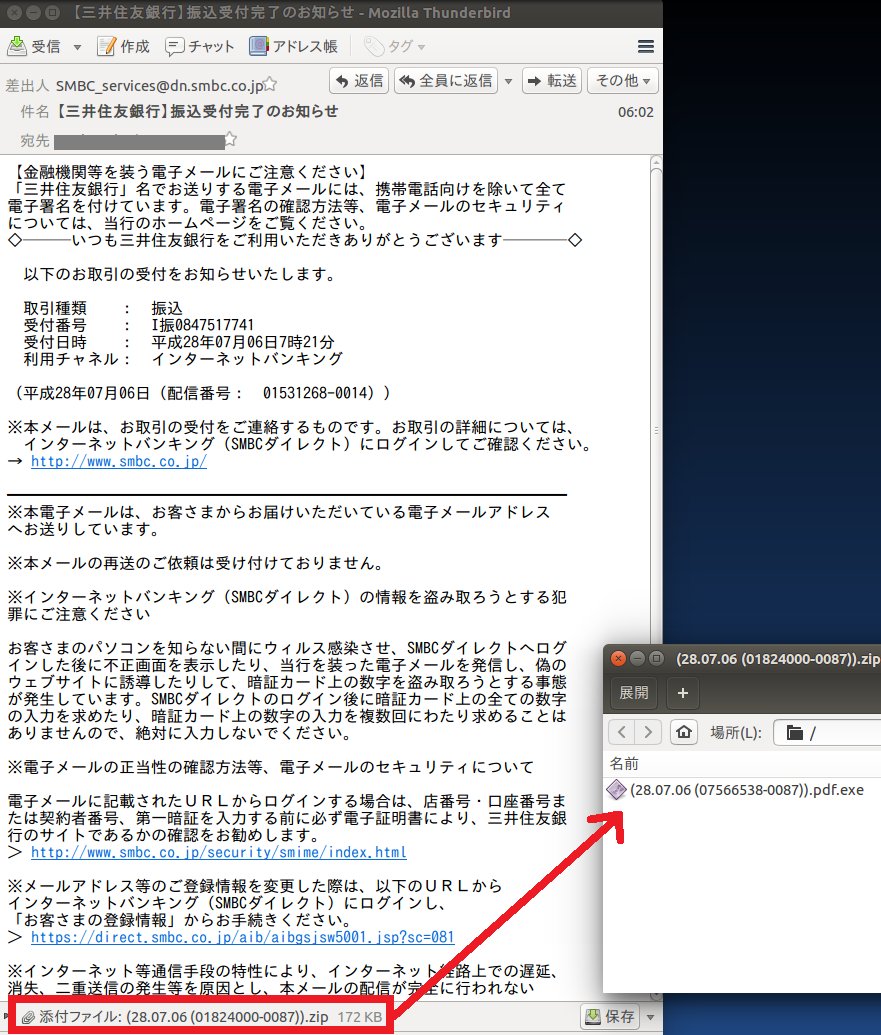Image resolution: width=881 pixels, height=1035 pixels.
Task: Open the http://www.smbc.co.jp/ link
Action: pos(119,461)
